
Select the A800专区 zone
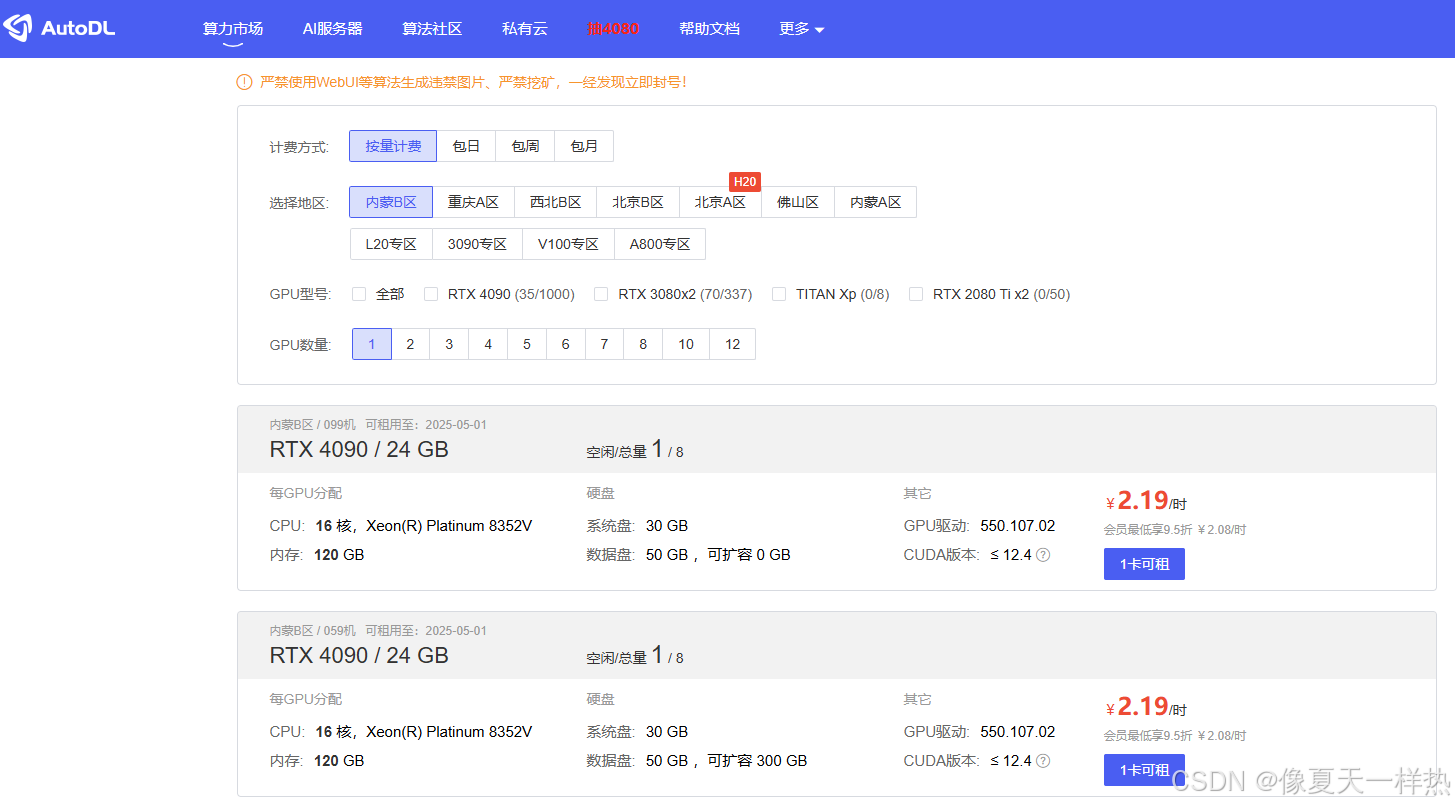[x=660, y=244]
